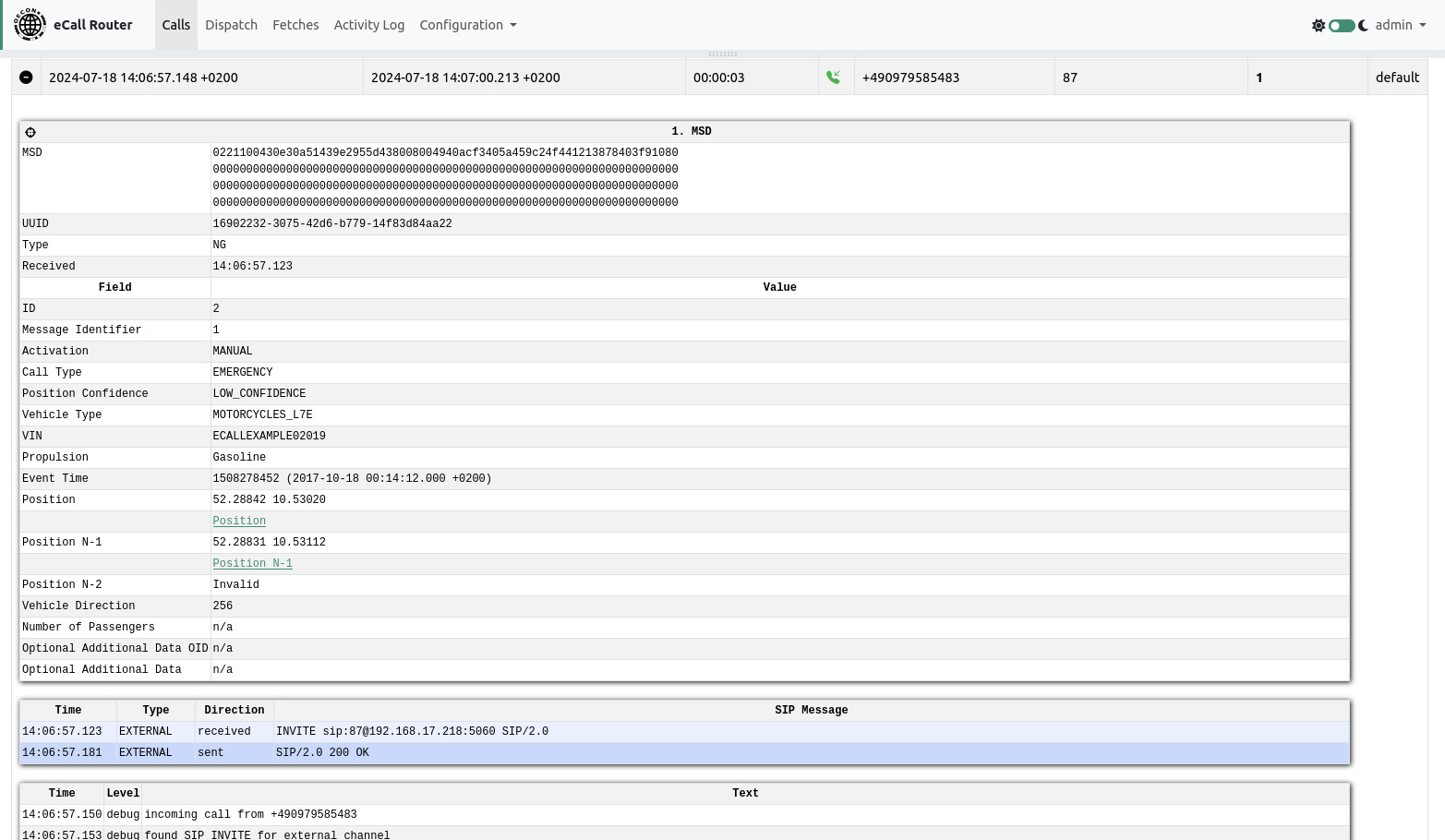Image resolution: width=1445 pixels, height=840 pixels.
Task: Select the SIP INVITE received message row
Action: coord(411,731)
